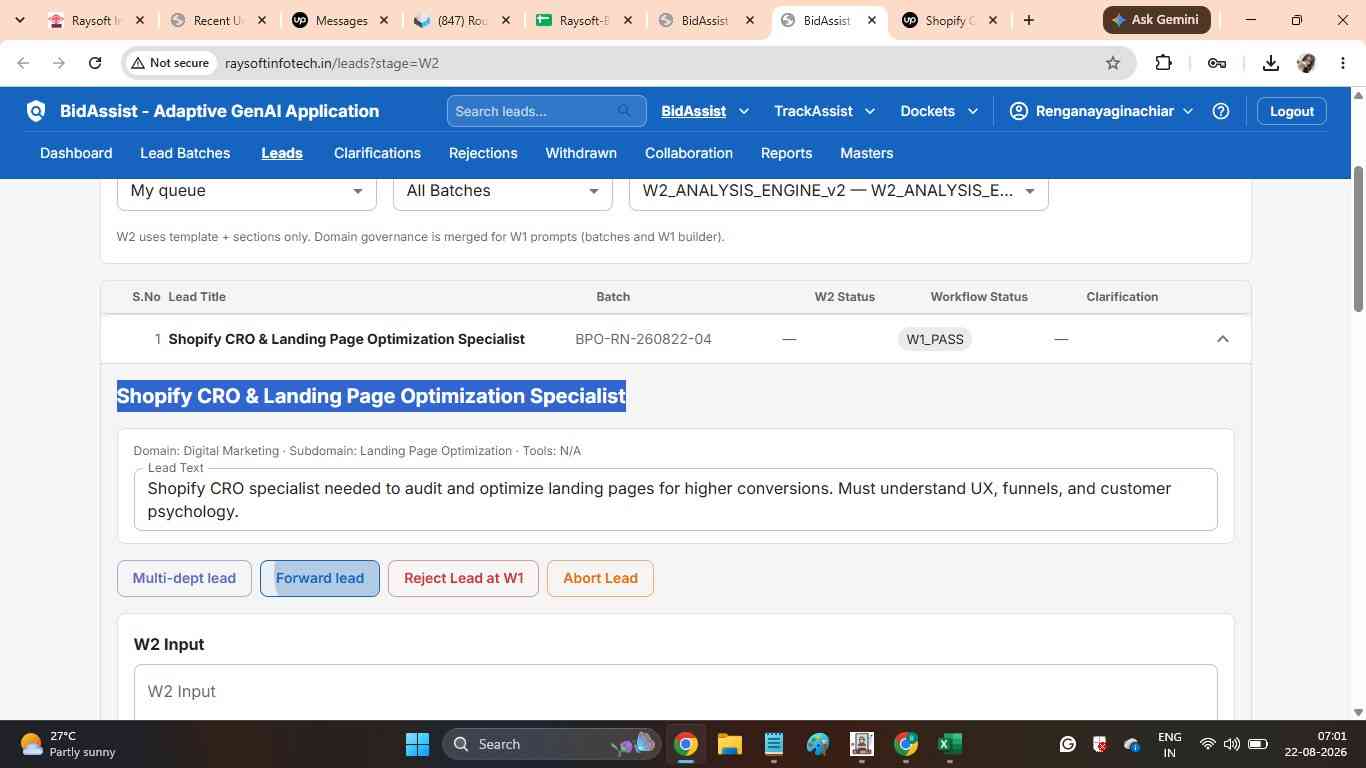Click the Forward lead button
The width and height of the screenshot is (1366, 768).
click(x=320, y=578)
